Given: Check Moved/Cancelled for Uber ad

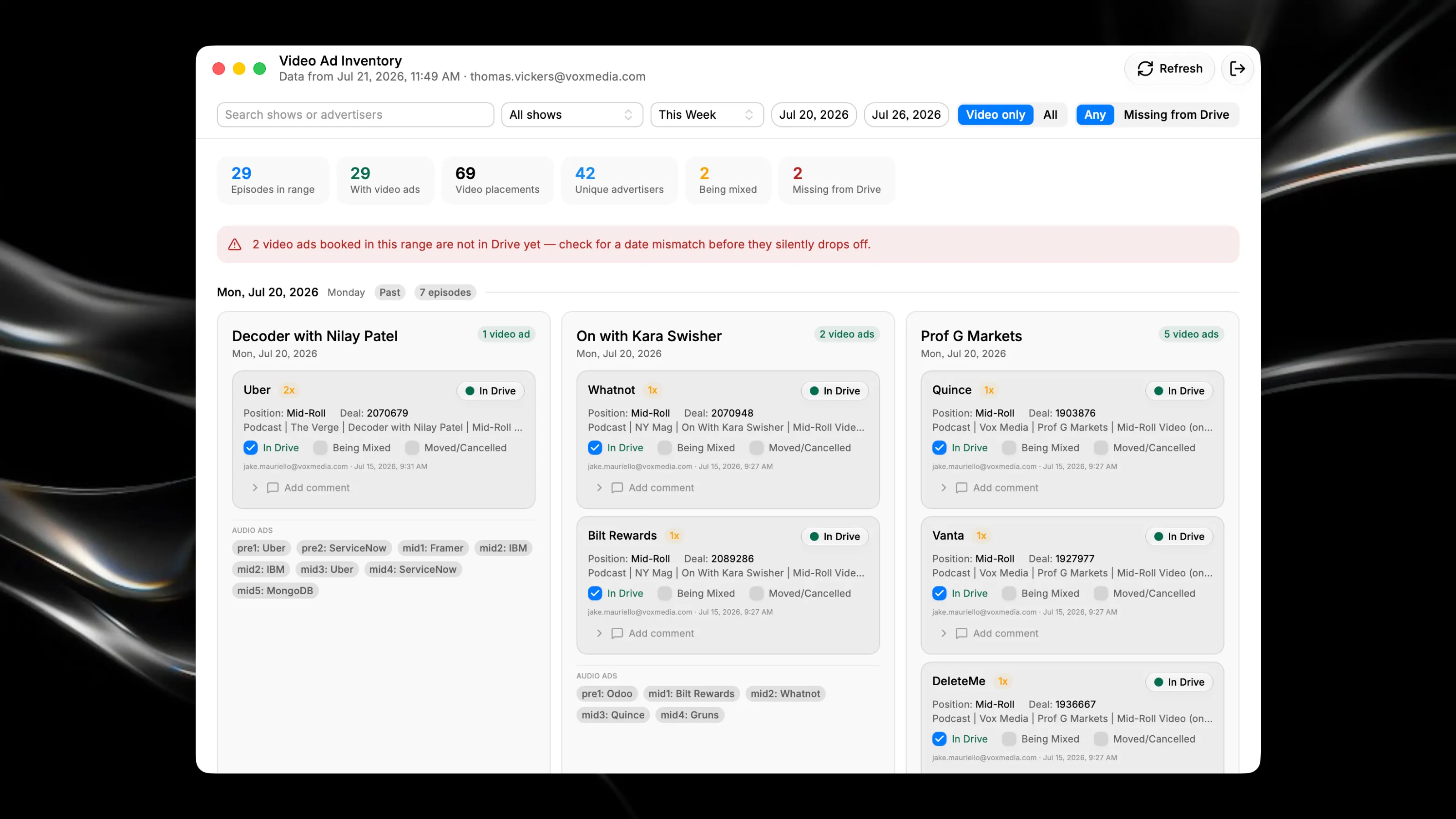Looking at the screenshot, I should (412, 448).
